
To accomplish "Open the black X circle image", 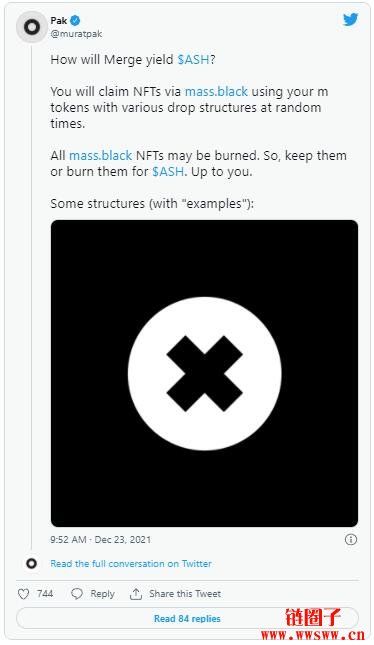I will (204, 374).
